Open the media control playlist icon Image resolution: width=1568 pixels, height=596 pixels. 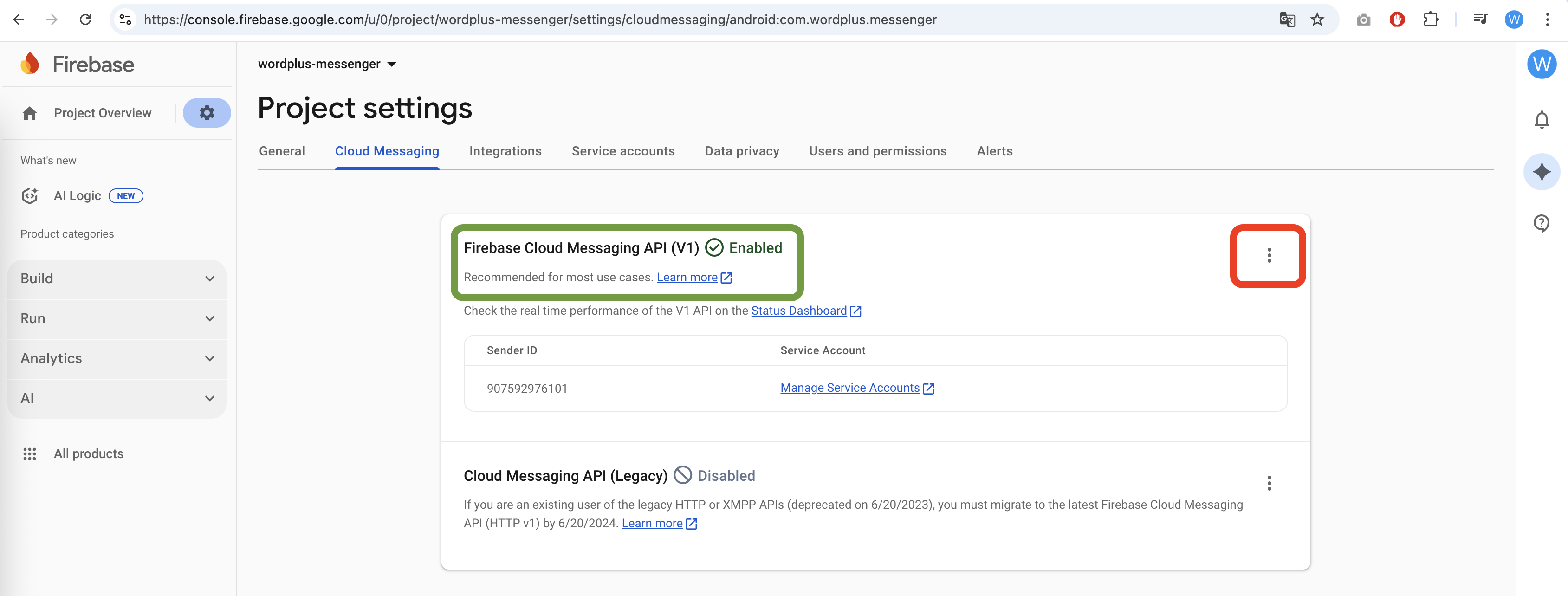coord(1480,19)
